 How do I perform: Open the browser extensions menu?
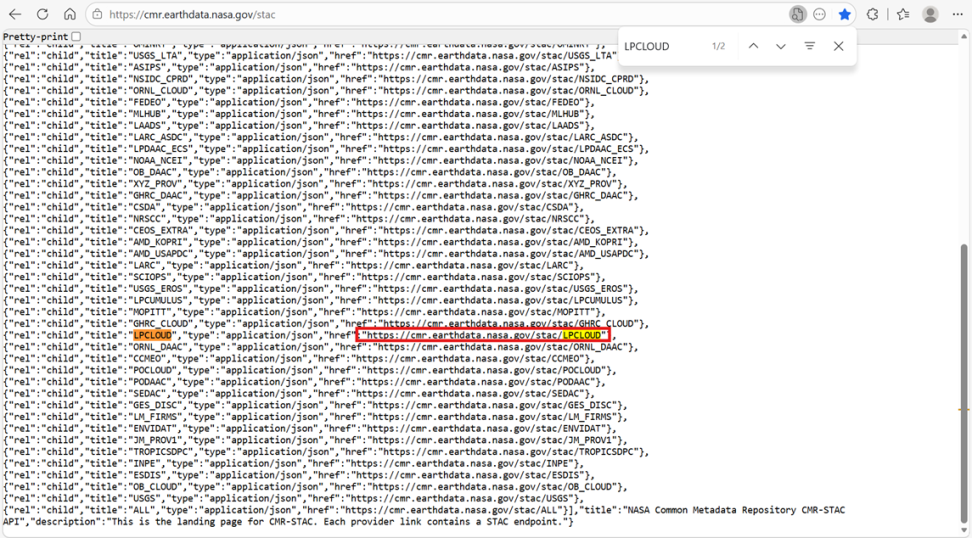click(872, 14)
